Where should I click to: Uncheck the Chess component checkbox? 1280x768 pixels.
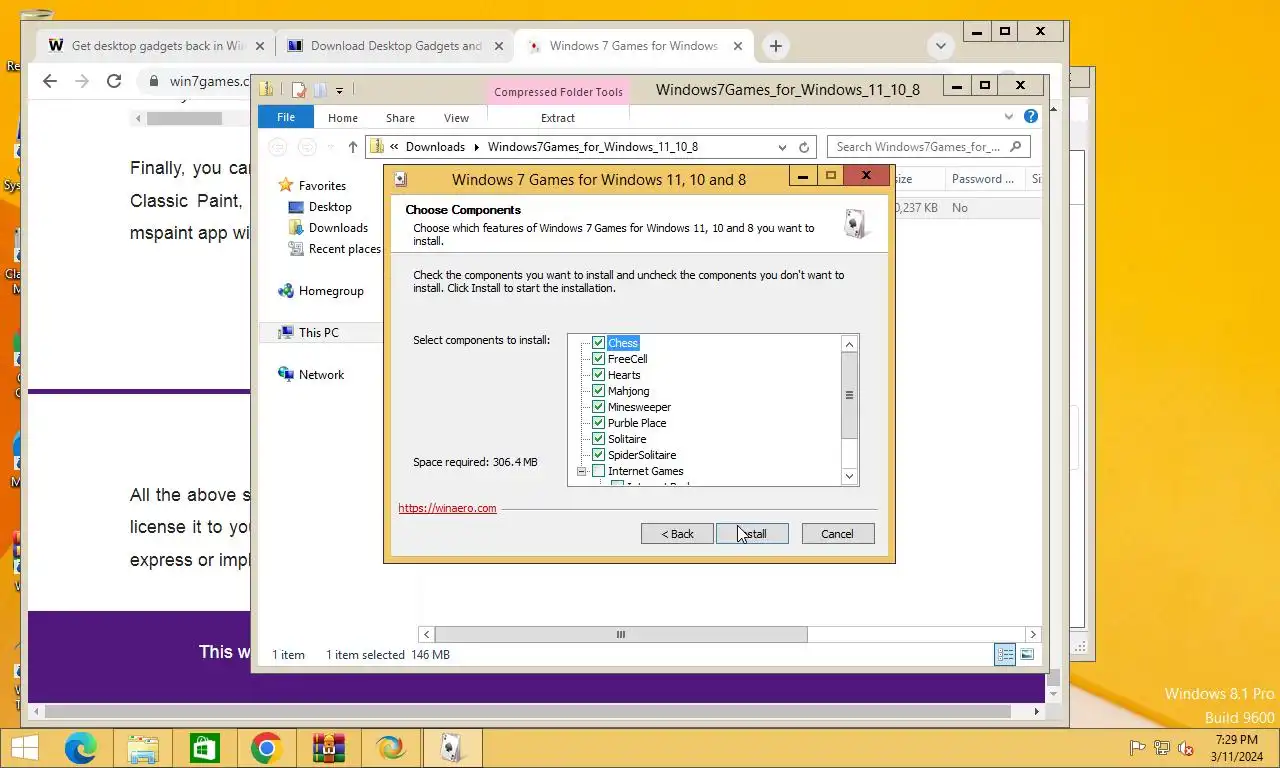pyautogui.click(x=599, y=343)
